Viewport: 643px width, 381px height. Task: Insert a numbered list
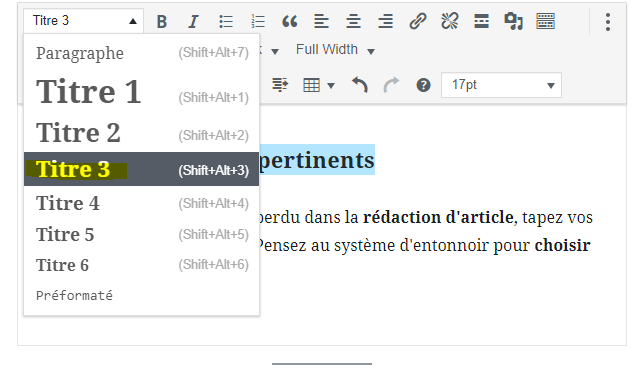tap(258, 21)
